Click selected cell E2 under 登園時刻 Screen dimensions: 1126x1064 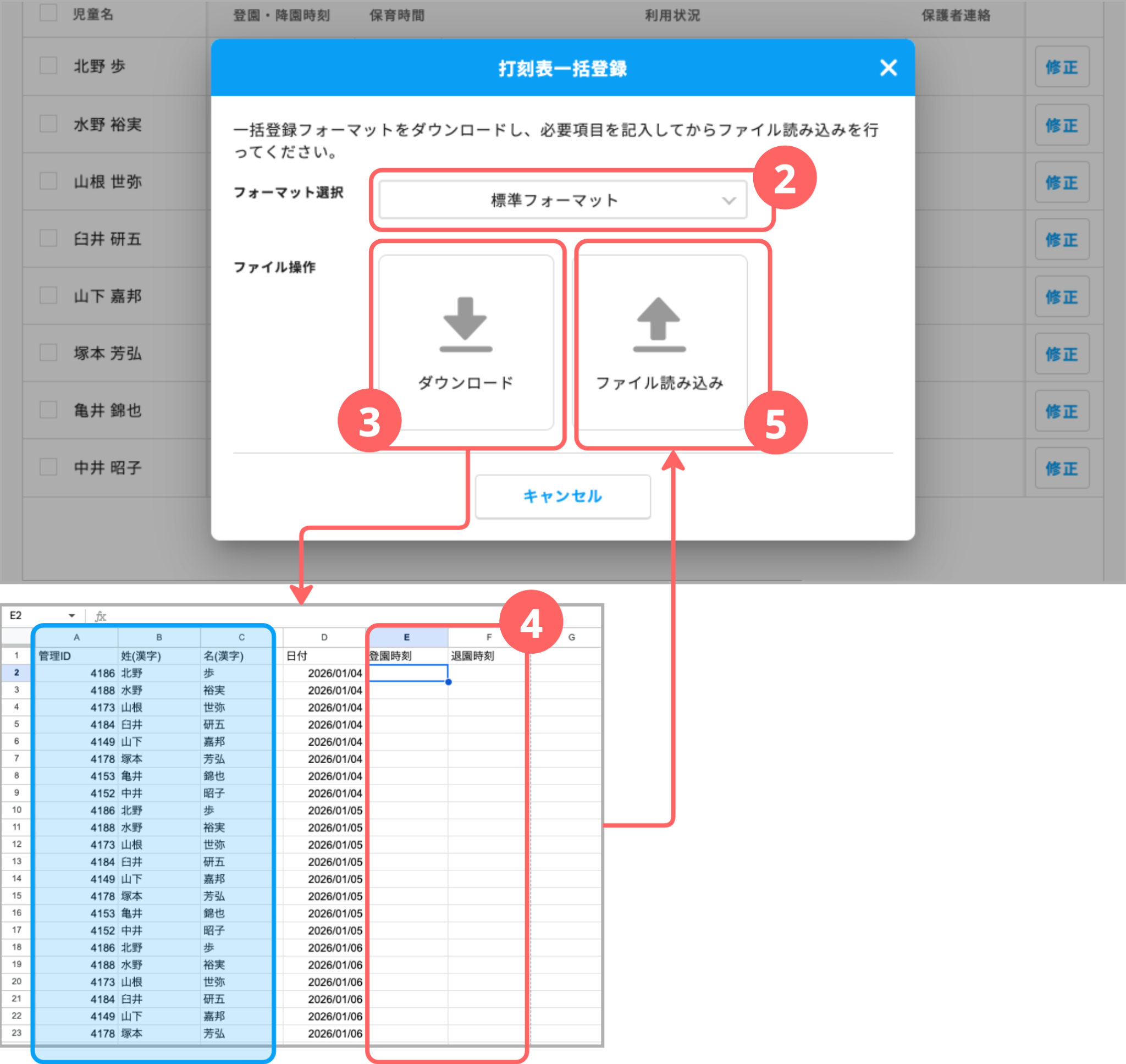pyautogui.click(x=407, y=673)
